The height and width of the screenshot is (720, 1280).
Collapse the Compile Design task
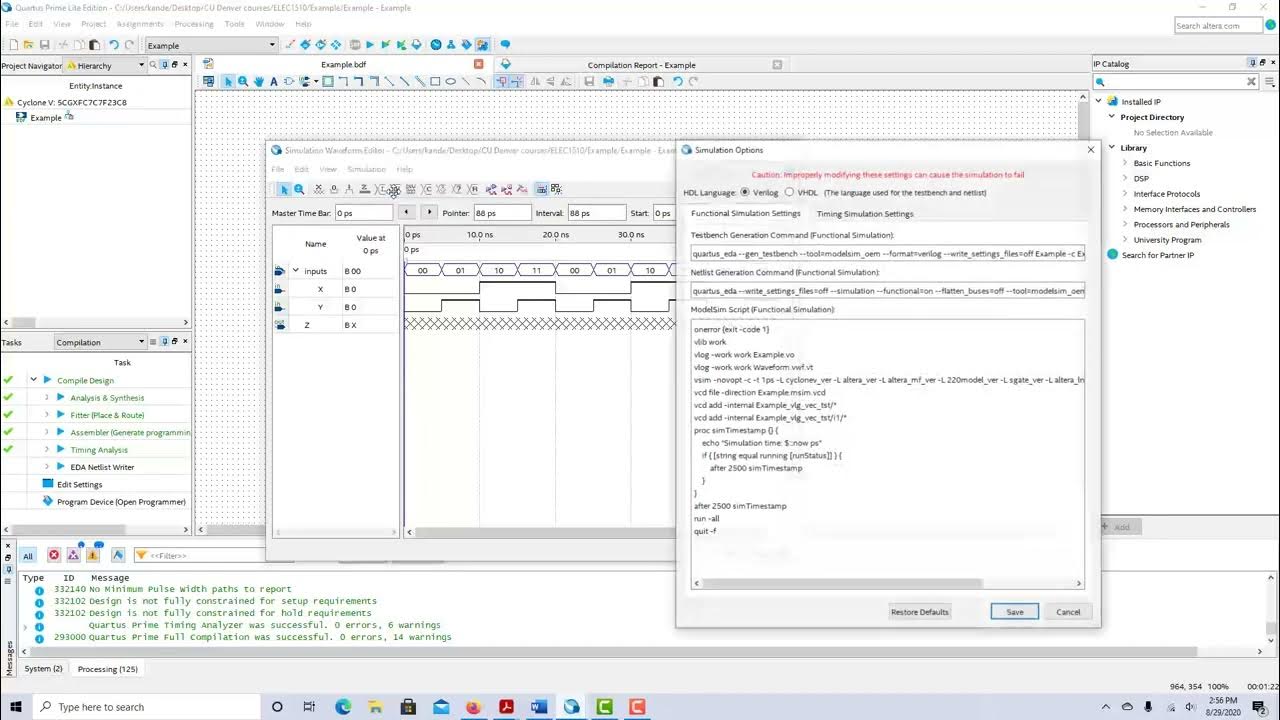[x=33, y=380]
